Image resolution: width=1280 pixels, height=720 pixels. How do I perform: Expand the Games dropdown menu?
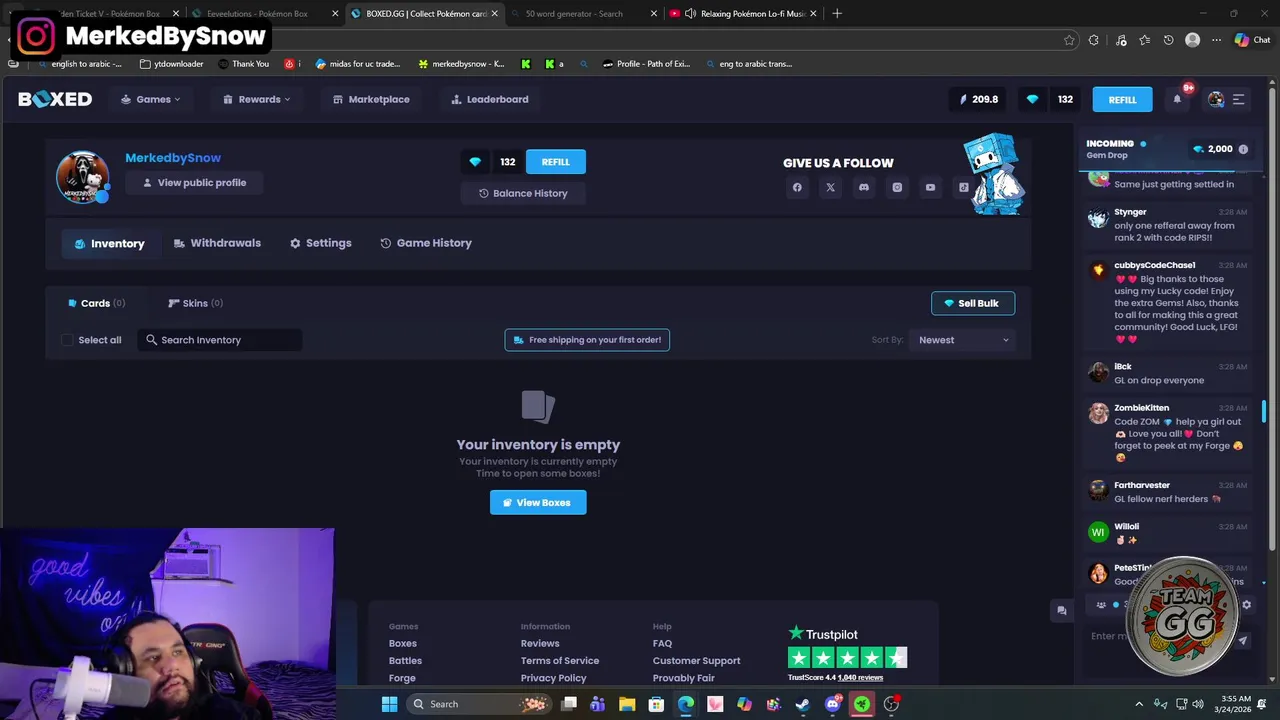tap(151, 99)
